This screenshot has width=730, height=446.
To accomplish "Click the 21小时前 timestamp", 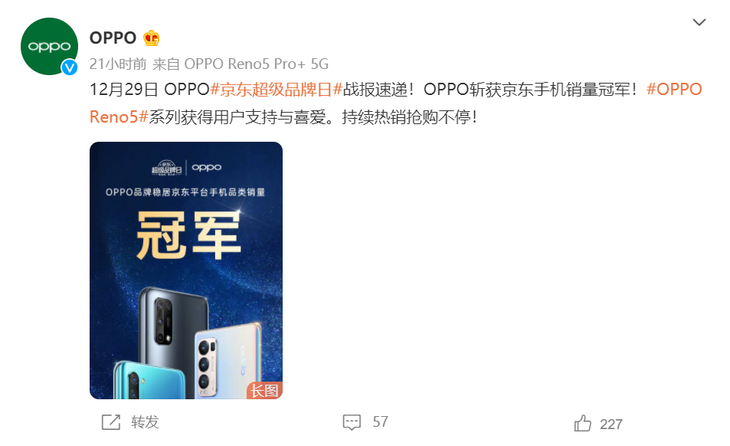I will [118, 64].
